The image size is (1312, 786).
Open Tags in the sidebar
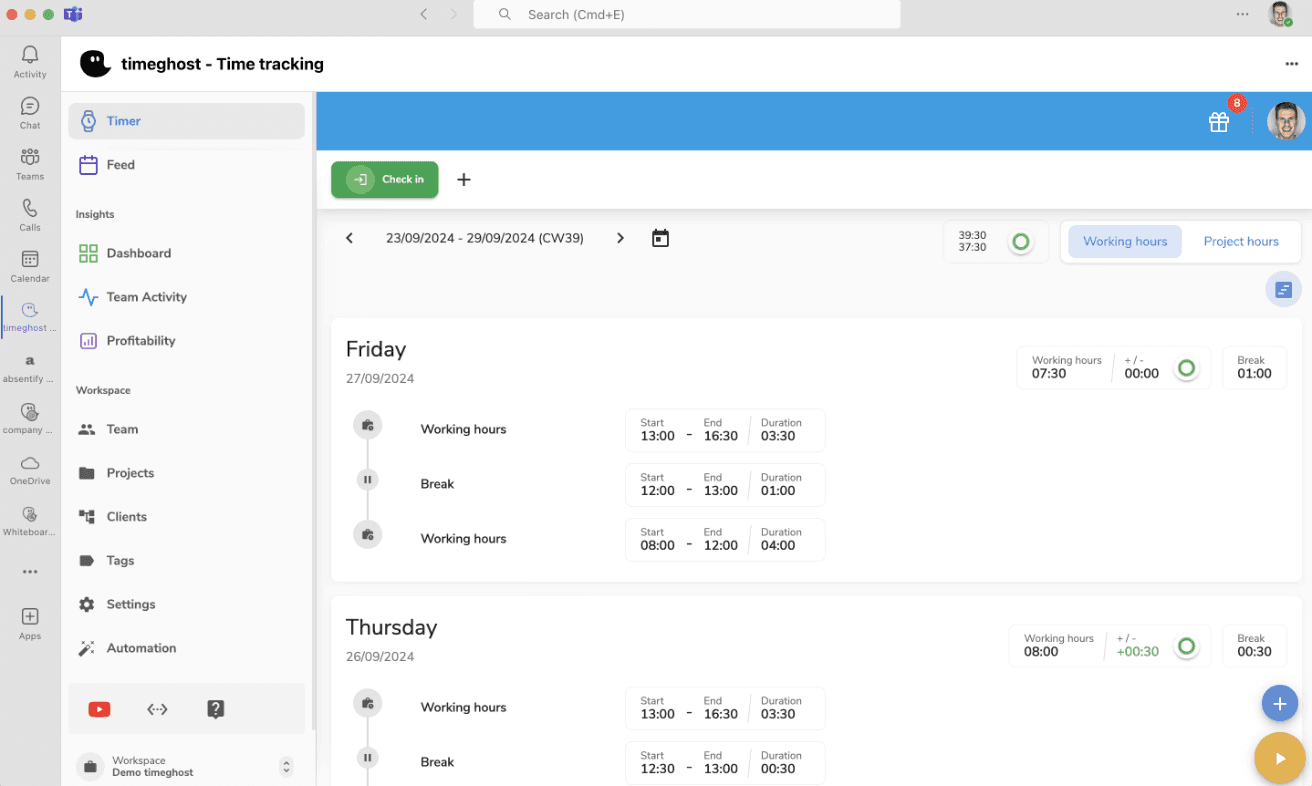pos(186,561)
